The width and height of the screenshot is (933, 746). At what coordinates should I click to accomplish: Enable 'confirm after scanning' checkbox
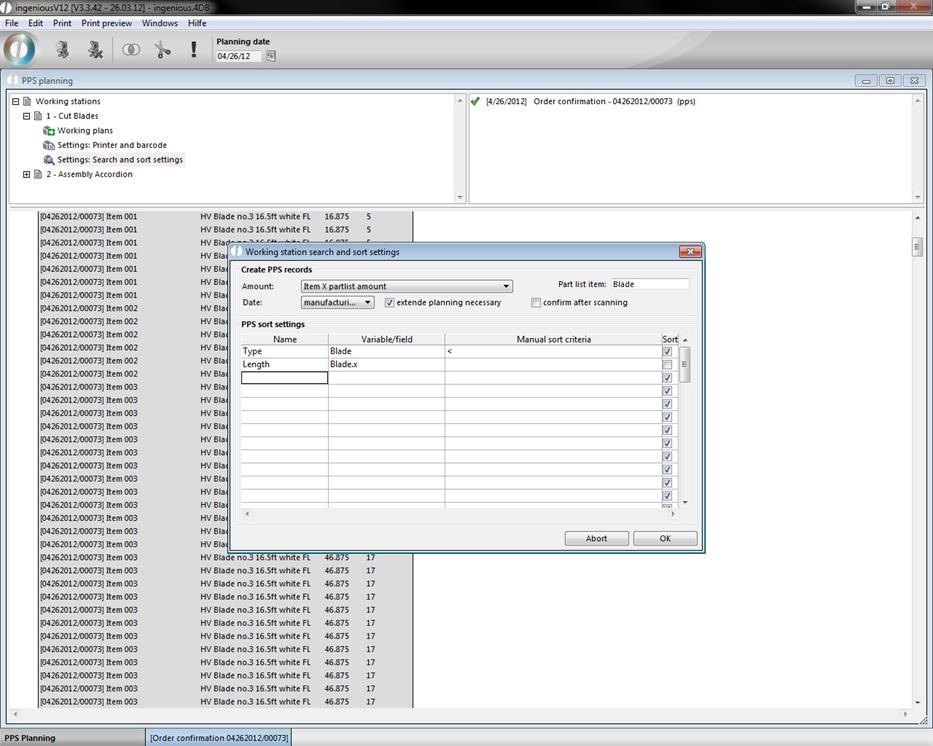pos(536,302)
